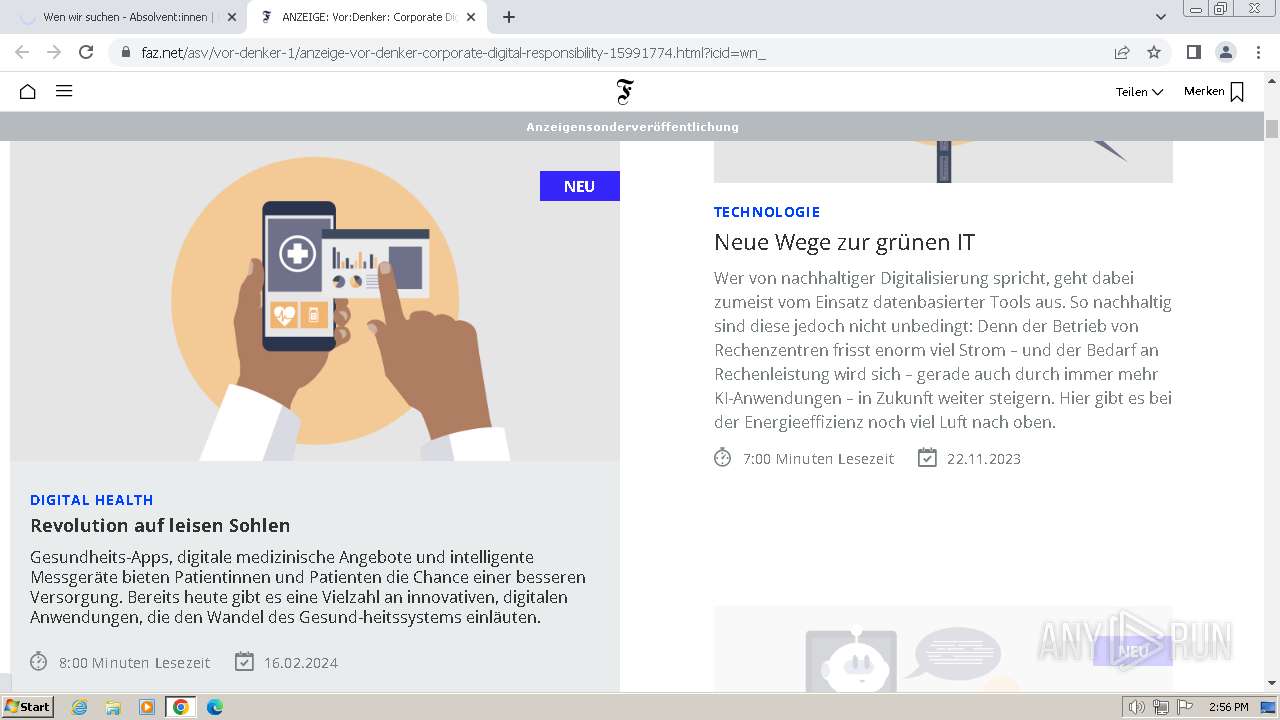Open the media player taskbar icon

click(147, 707)
